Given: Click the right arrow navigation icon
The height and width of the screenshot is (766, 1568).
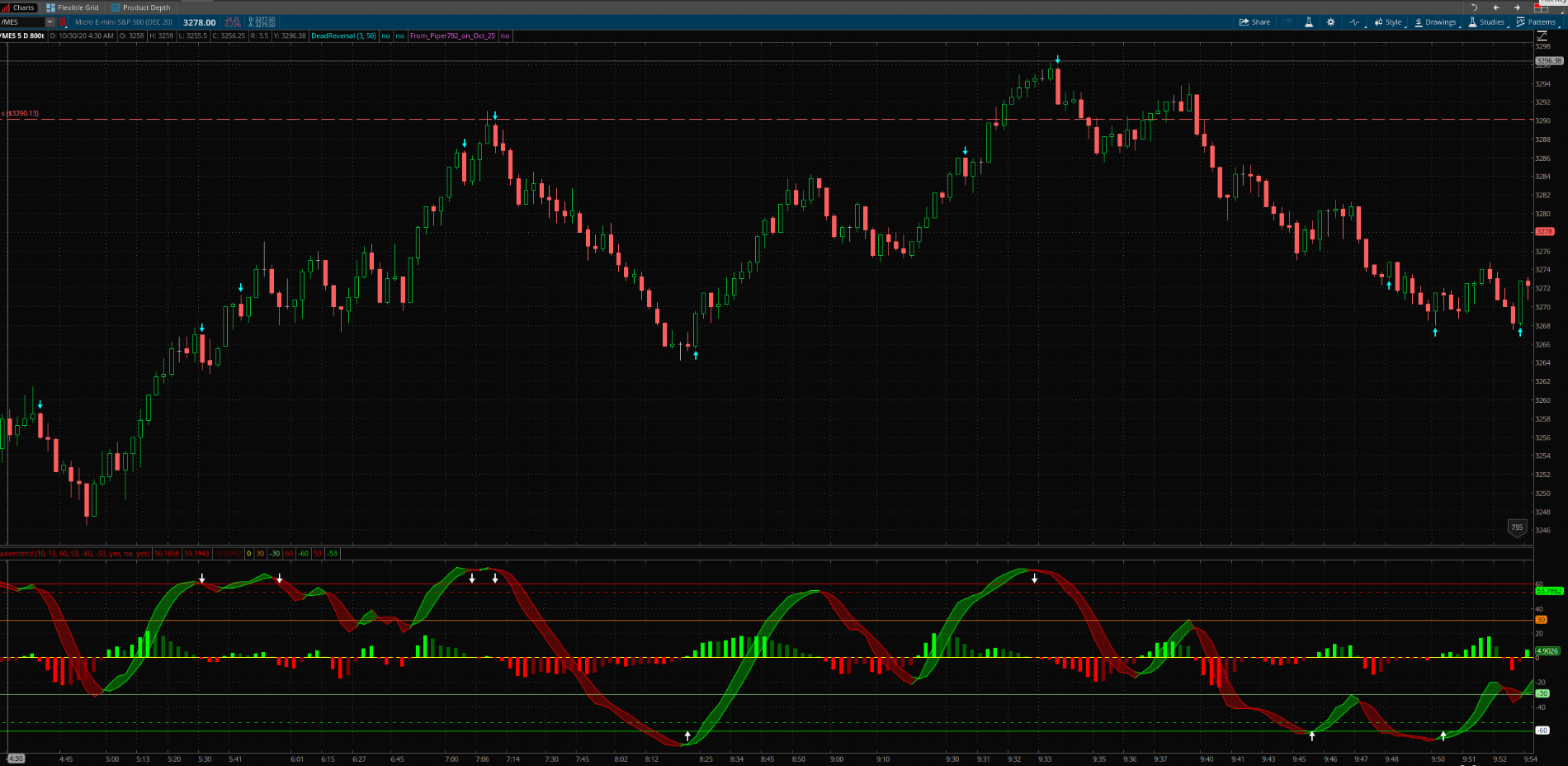Looking at the screenshot, I should 1517,7.
